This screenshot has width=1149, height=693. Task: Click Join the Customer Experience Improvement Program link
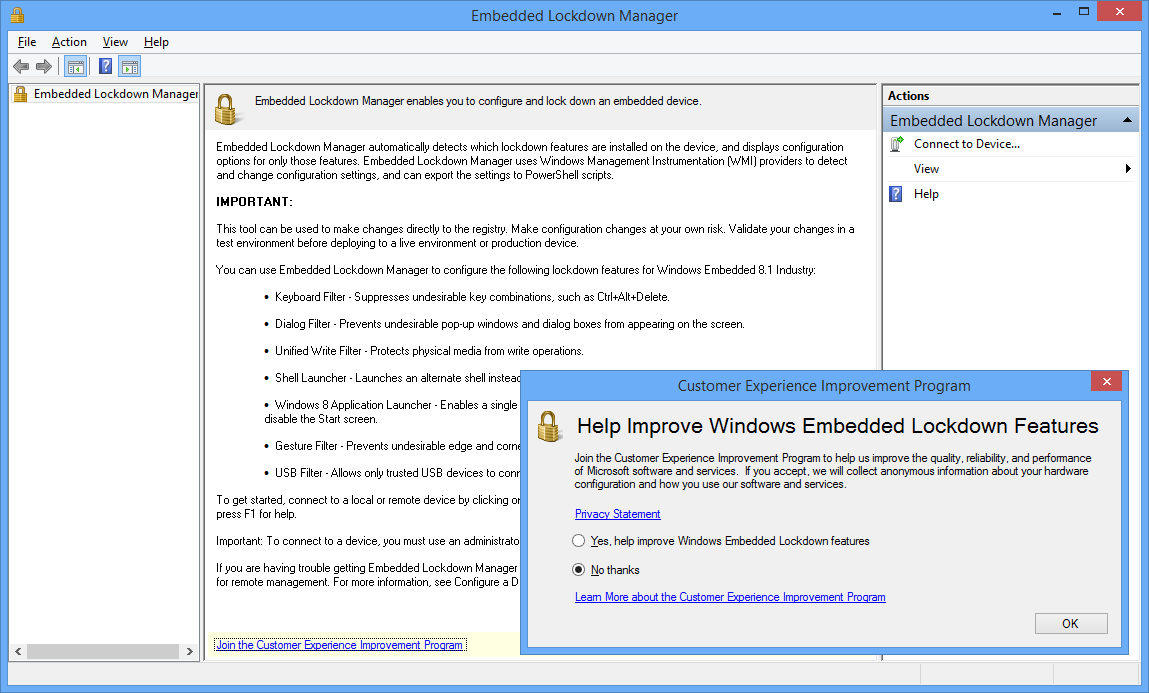click(x=339, y=645)
